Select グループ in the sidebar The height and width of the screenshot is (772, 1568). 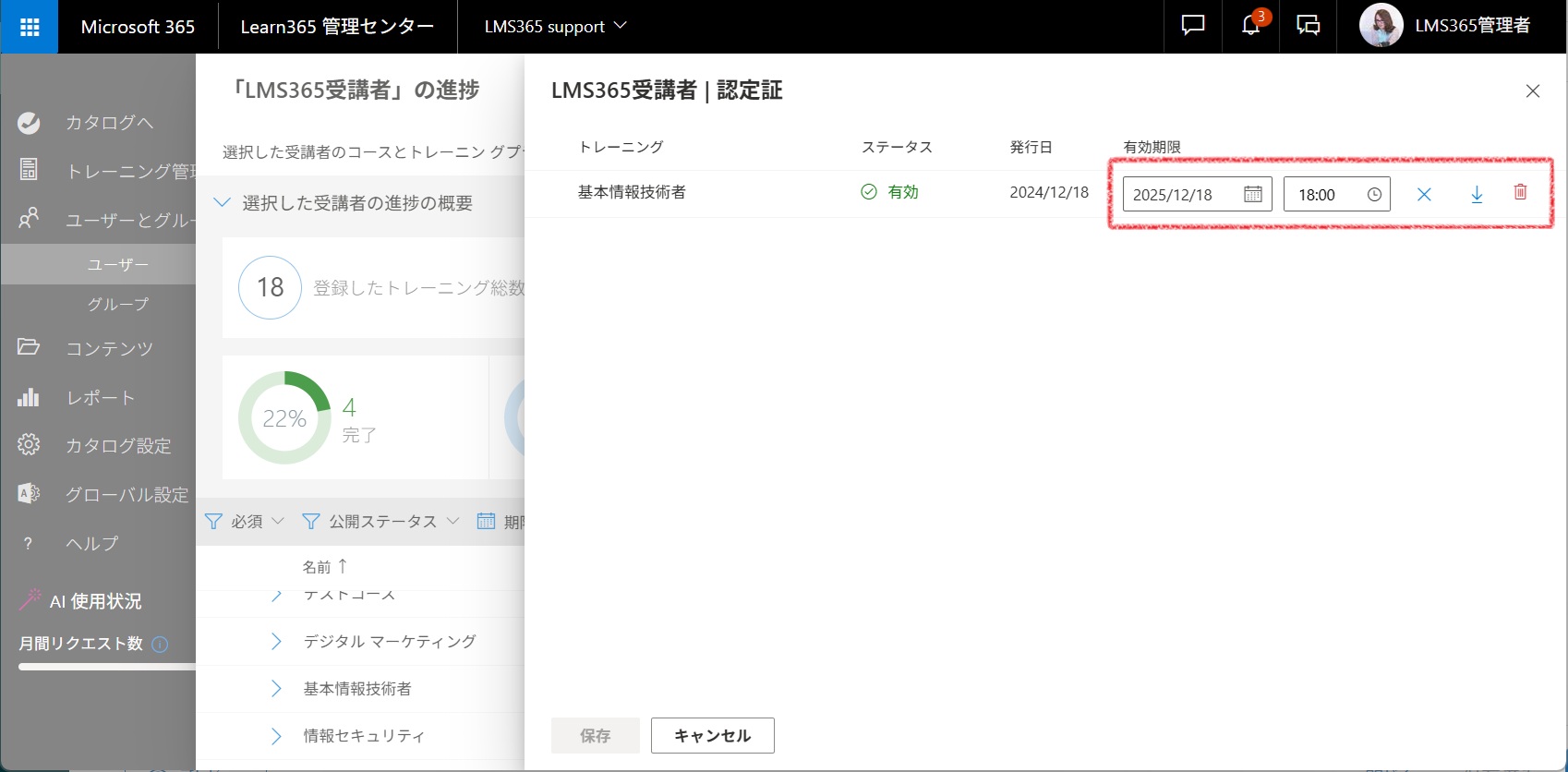pyautogui.click(x=117, y=304)
